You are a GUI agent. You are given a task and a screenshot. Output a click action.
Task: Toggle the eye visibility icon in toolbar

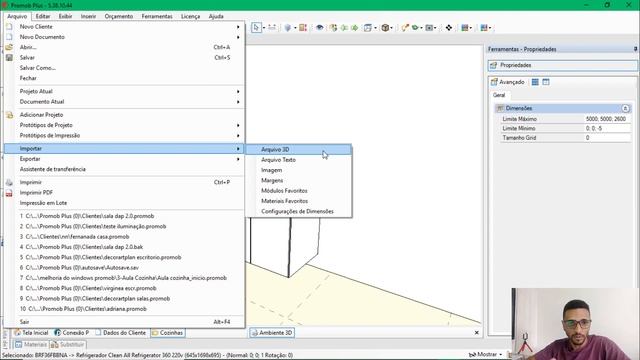click(320, 28)
